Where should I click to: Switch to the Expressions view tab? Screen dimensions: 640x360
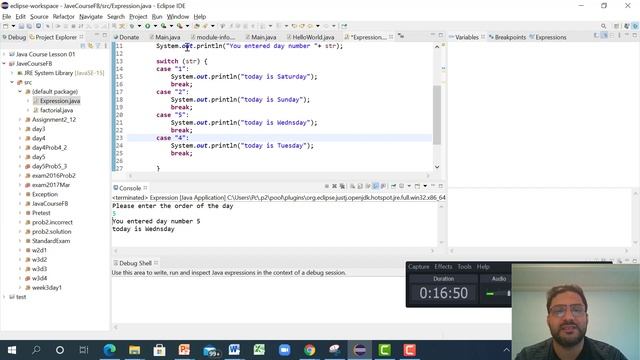(548, 37)
